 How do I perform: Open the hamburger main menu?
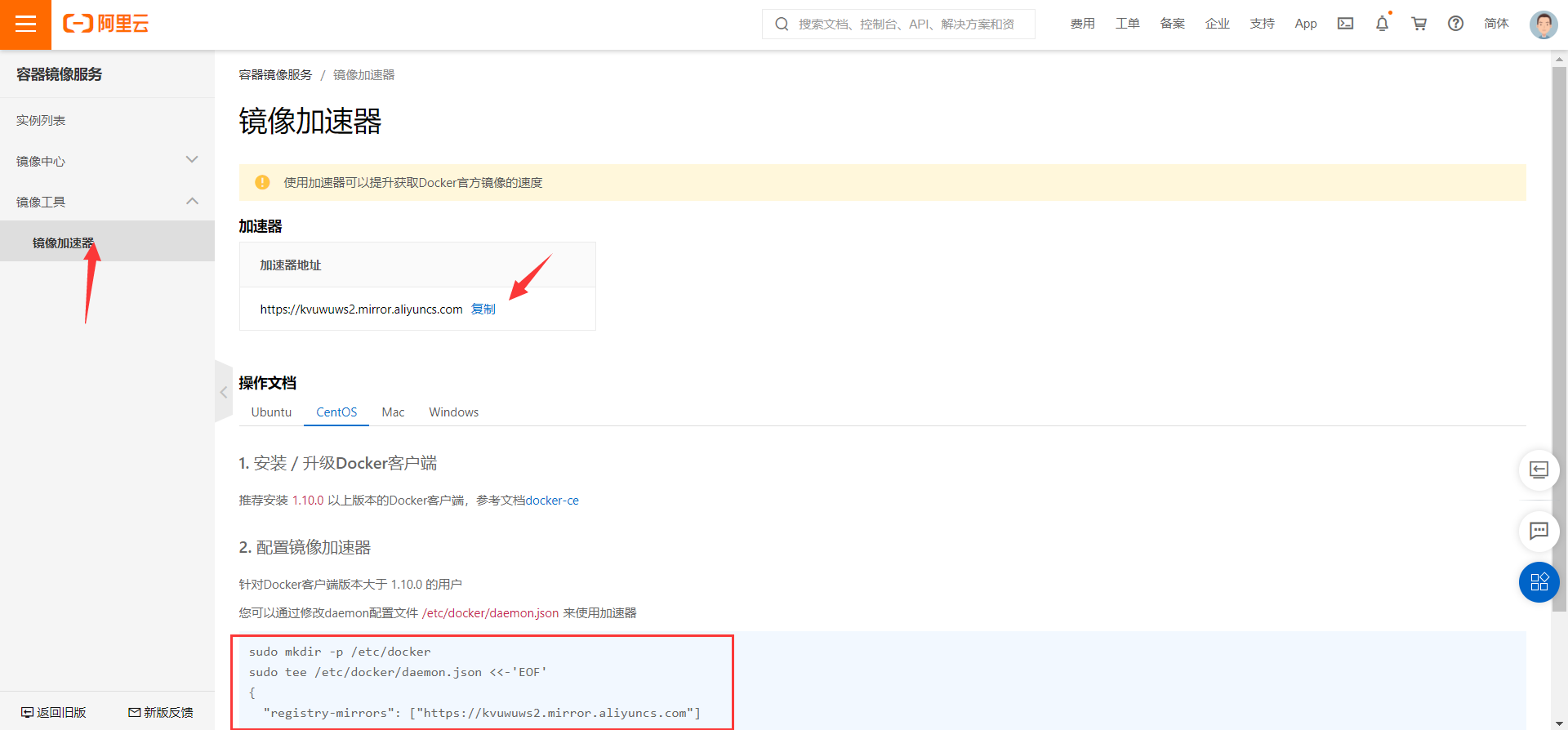coord(25,24)
